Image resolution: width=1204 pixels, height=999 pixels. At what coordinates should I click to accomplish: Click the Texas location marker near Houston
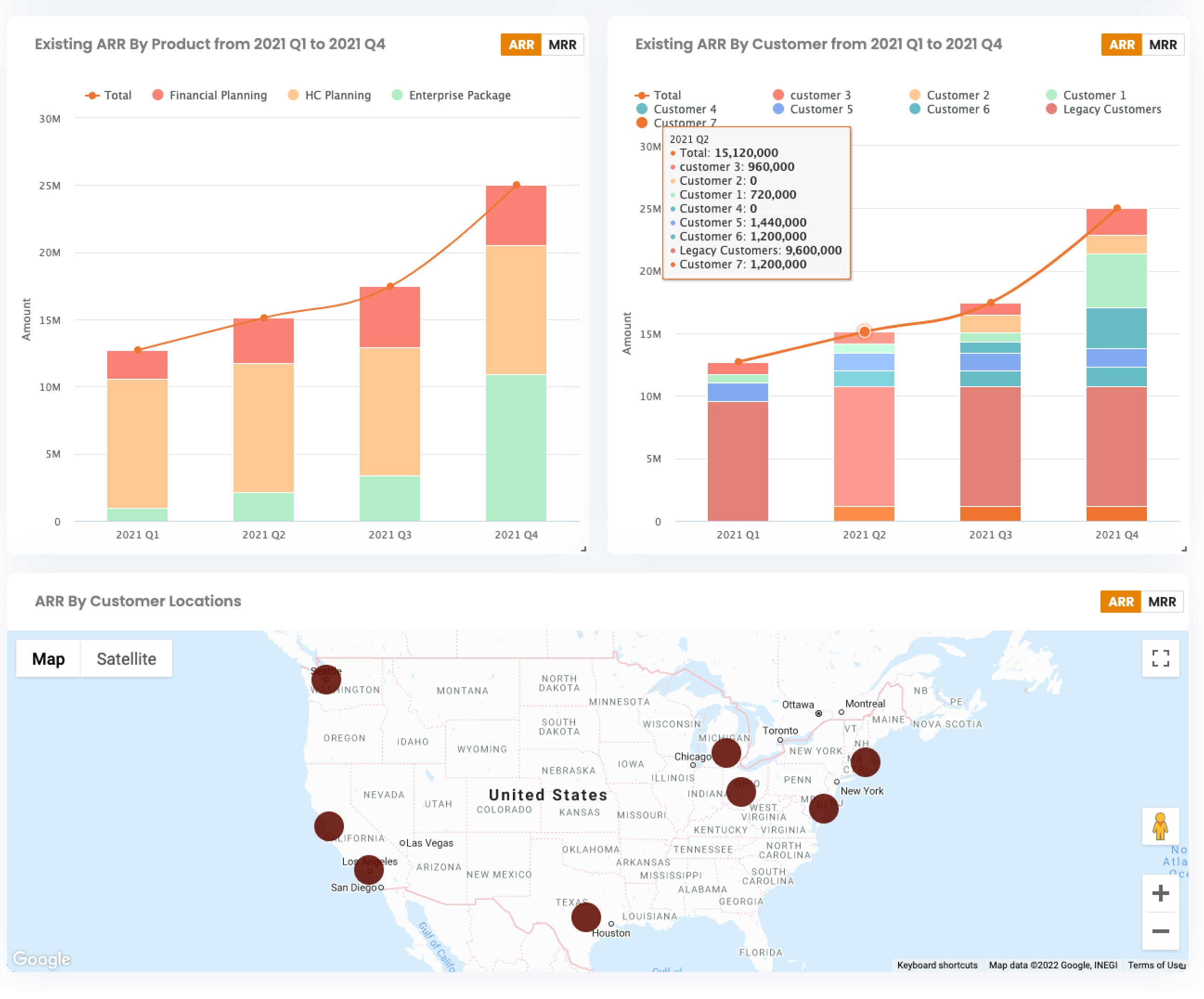point(586,916)
